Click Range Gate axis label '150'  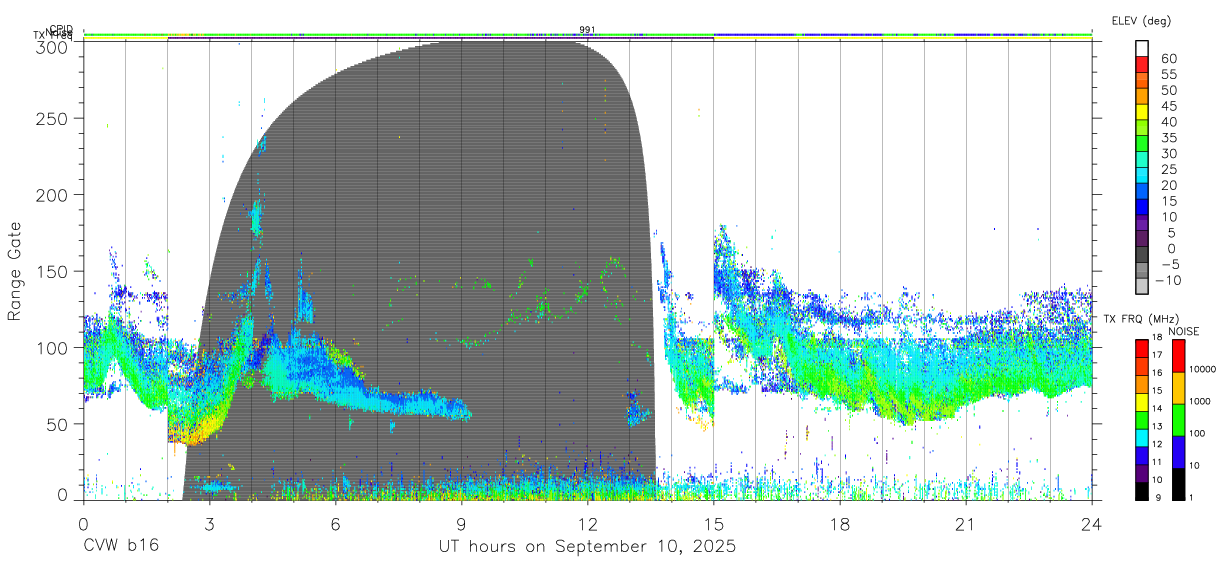point(52,271)
